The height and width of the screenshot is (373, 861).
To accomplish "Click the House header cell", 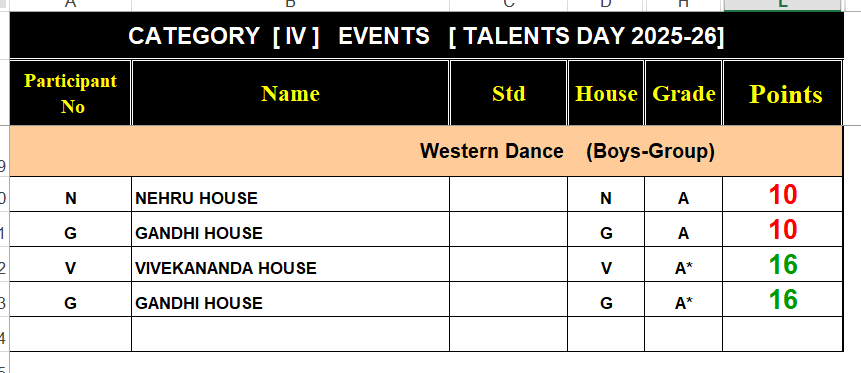I will (606, 93).
